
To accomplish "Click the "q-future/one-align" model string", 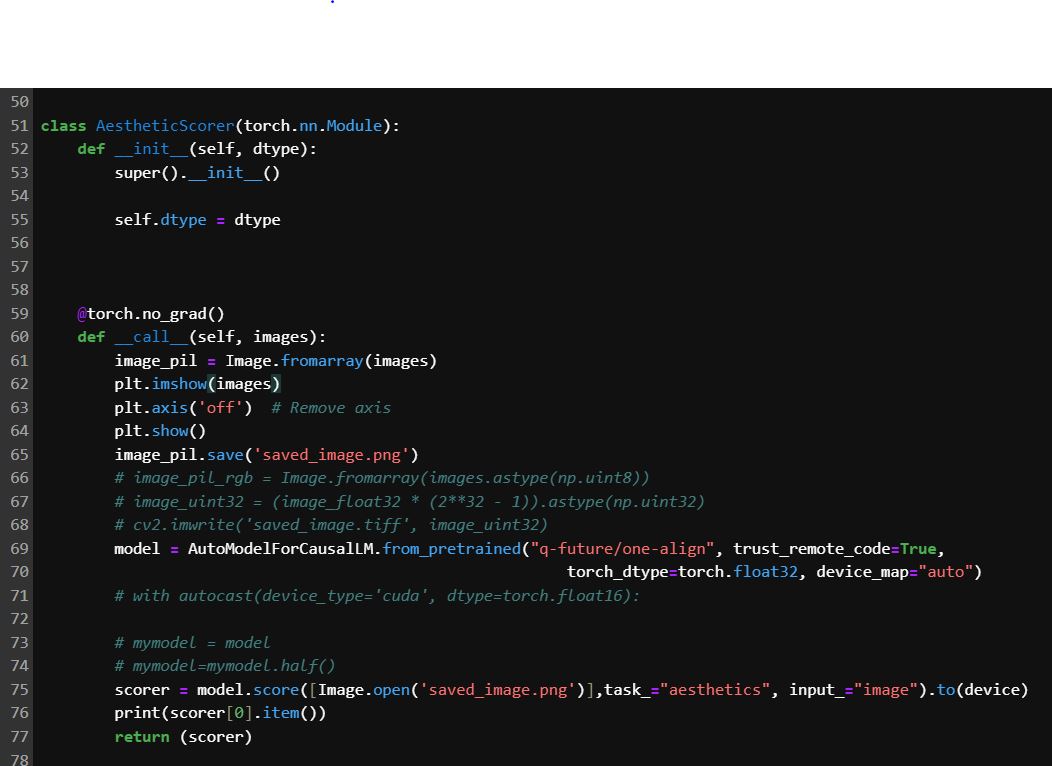I will (623, 549).
